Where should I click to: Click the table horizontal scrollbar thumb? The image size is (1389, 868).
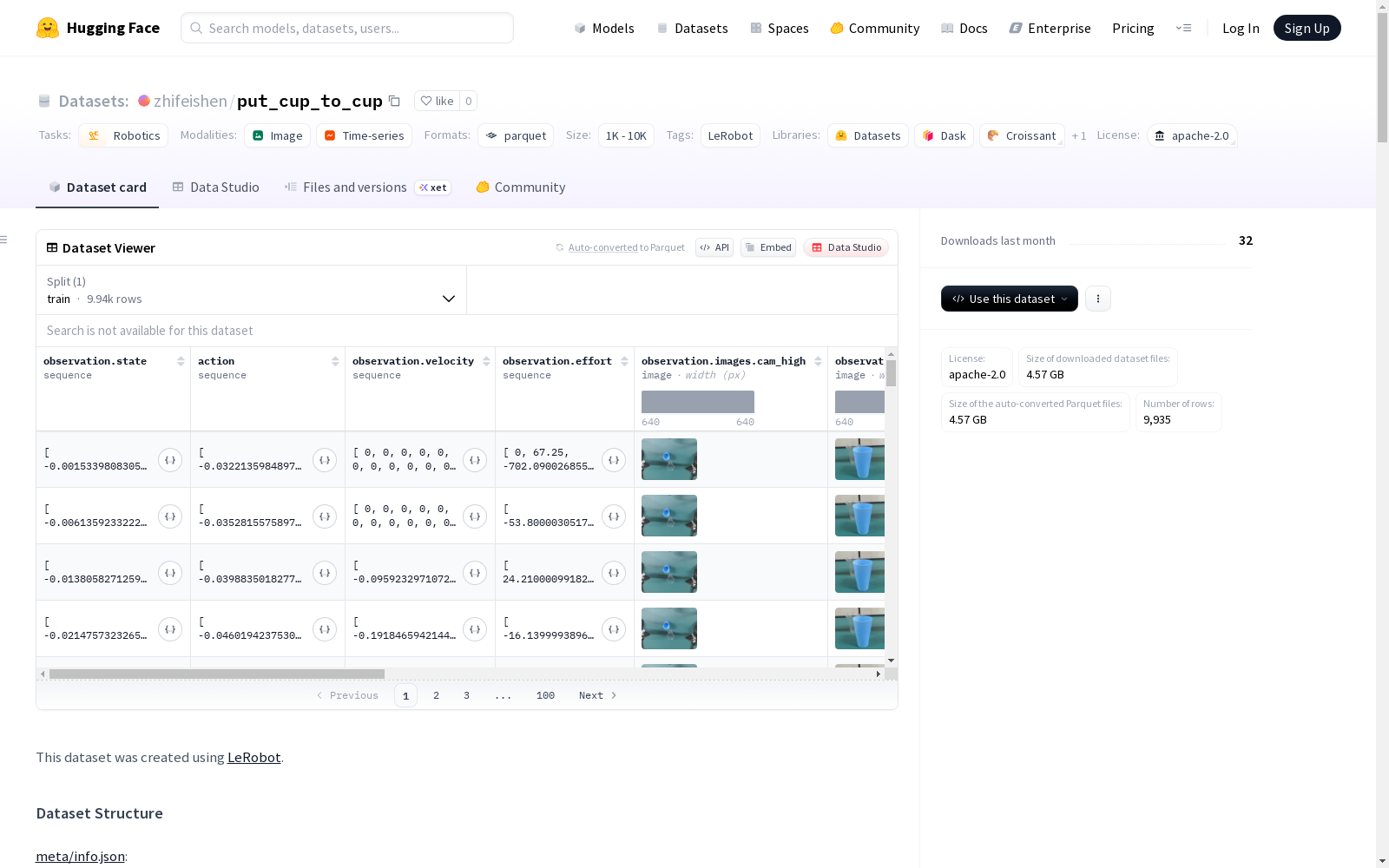(x=217, y=674)
